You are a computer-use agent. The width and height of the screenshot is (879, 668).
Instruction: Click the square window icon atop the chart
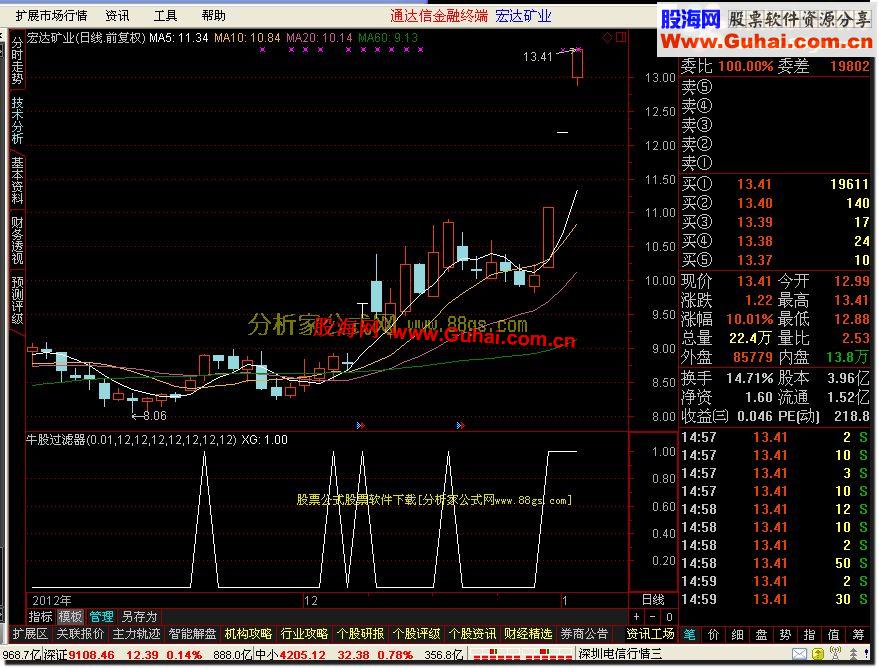coord(621,38)
